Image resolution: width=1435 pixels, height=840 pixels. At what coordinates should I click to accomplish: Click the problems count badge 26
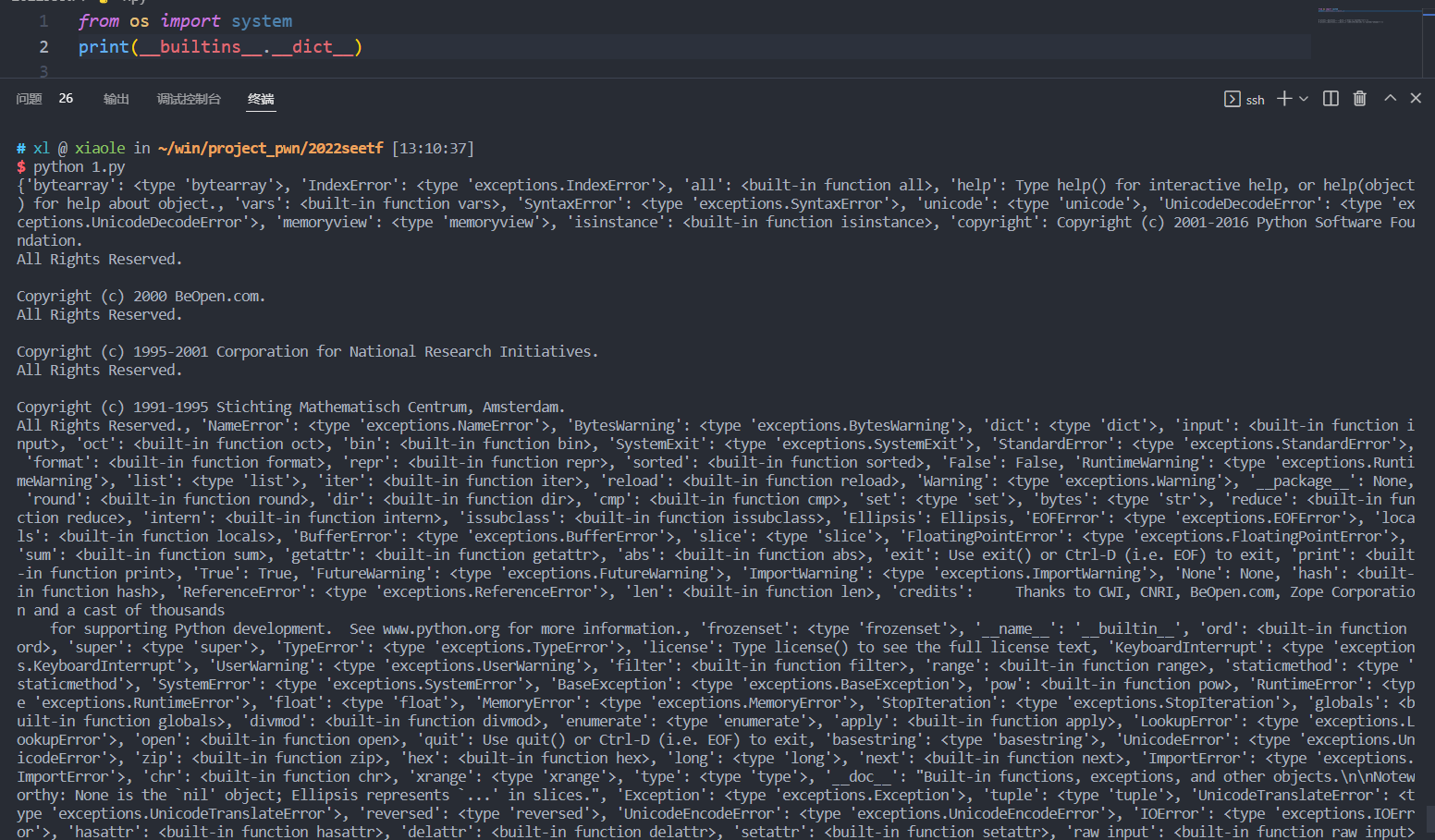(x=66, y=98)
